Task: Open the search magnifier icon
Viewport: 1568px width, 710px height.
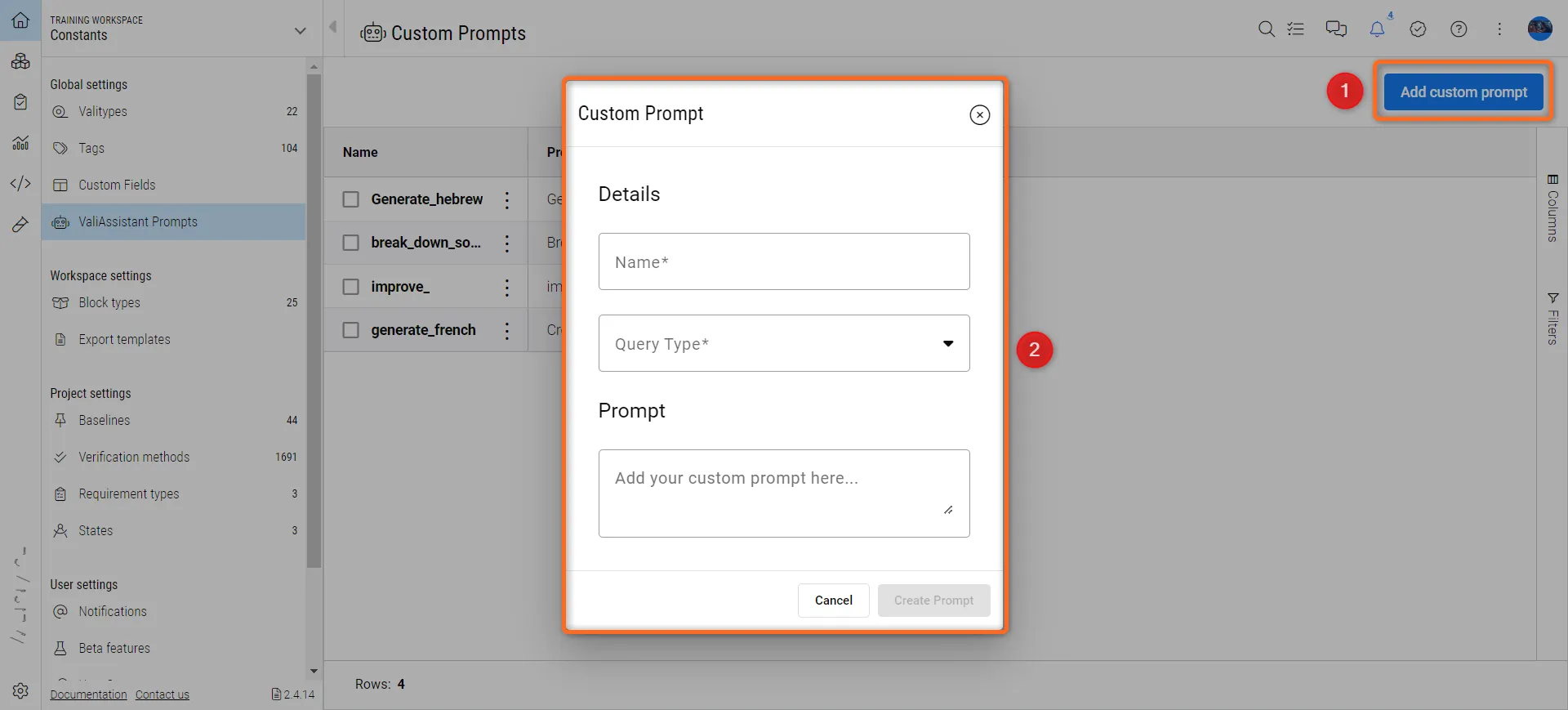Action: [x=1266, y=29]
